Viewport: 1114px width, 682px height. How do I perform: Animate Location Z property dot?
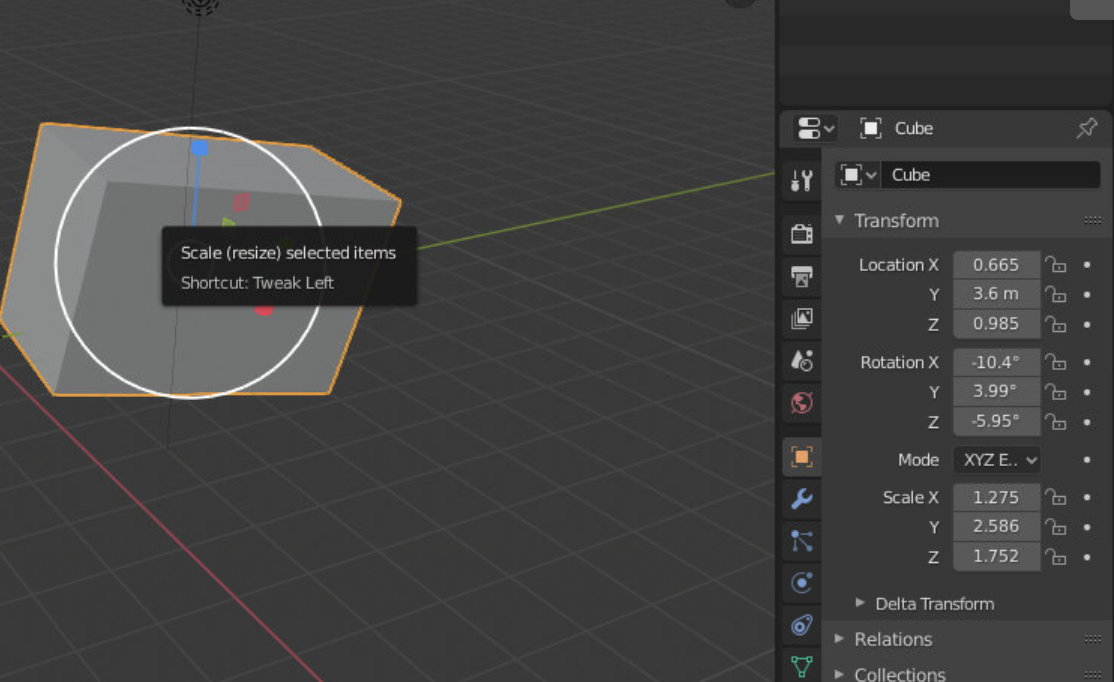(x=1087, y=325)
